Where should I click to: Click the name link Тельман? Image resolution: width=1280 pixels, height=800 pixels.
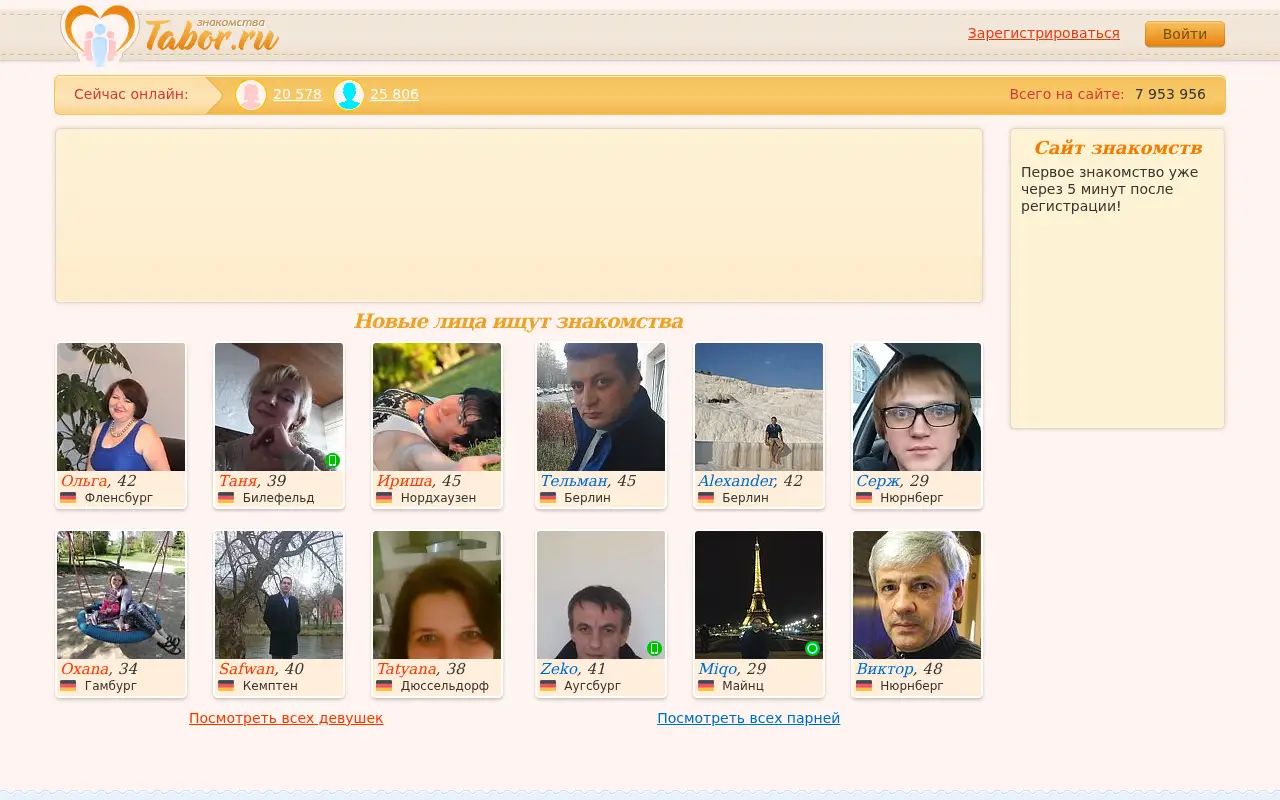point(574,481)
